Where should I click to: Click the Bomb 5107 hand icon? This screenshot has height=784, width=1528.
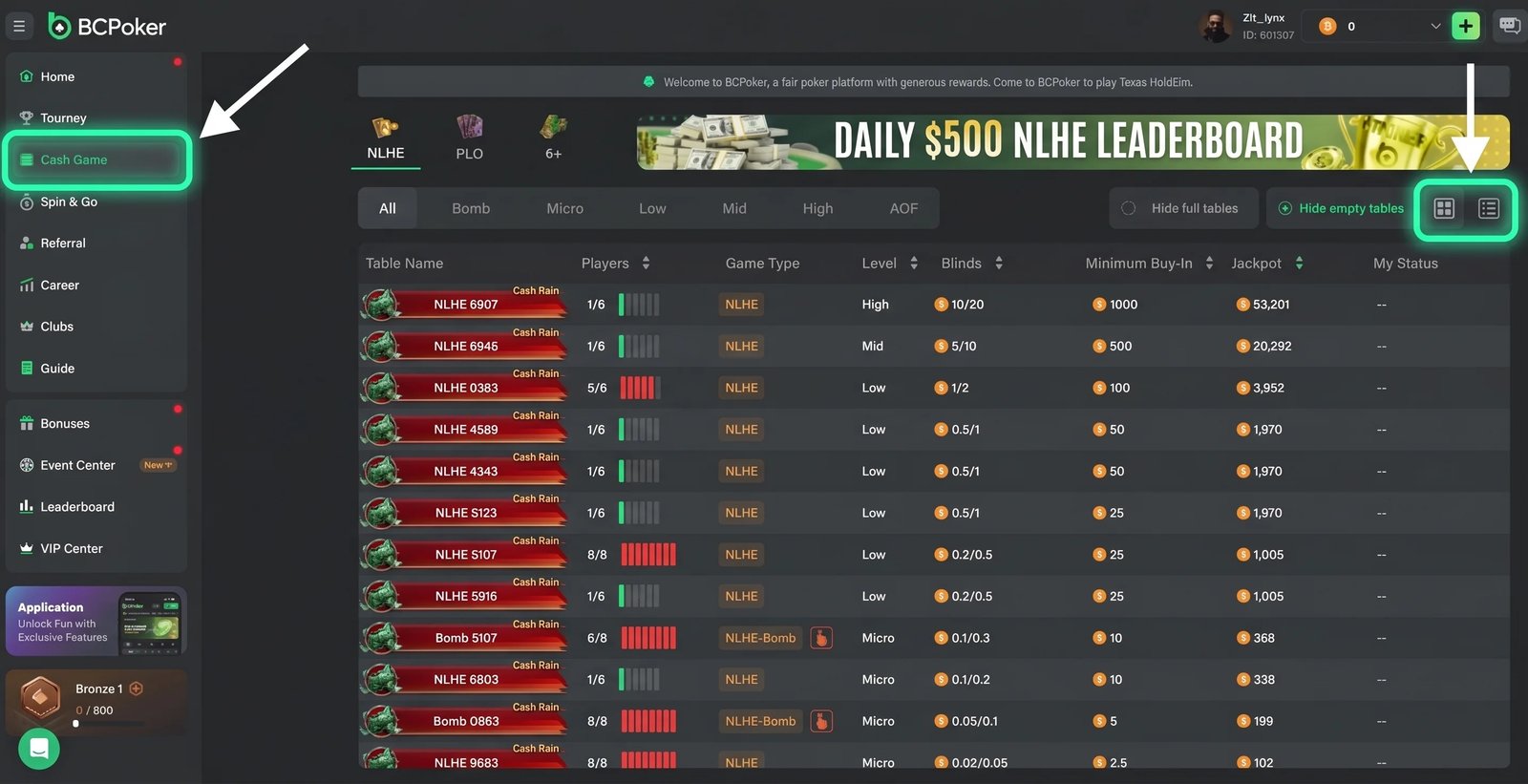pos(821,638)
